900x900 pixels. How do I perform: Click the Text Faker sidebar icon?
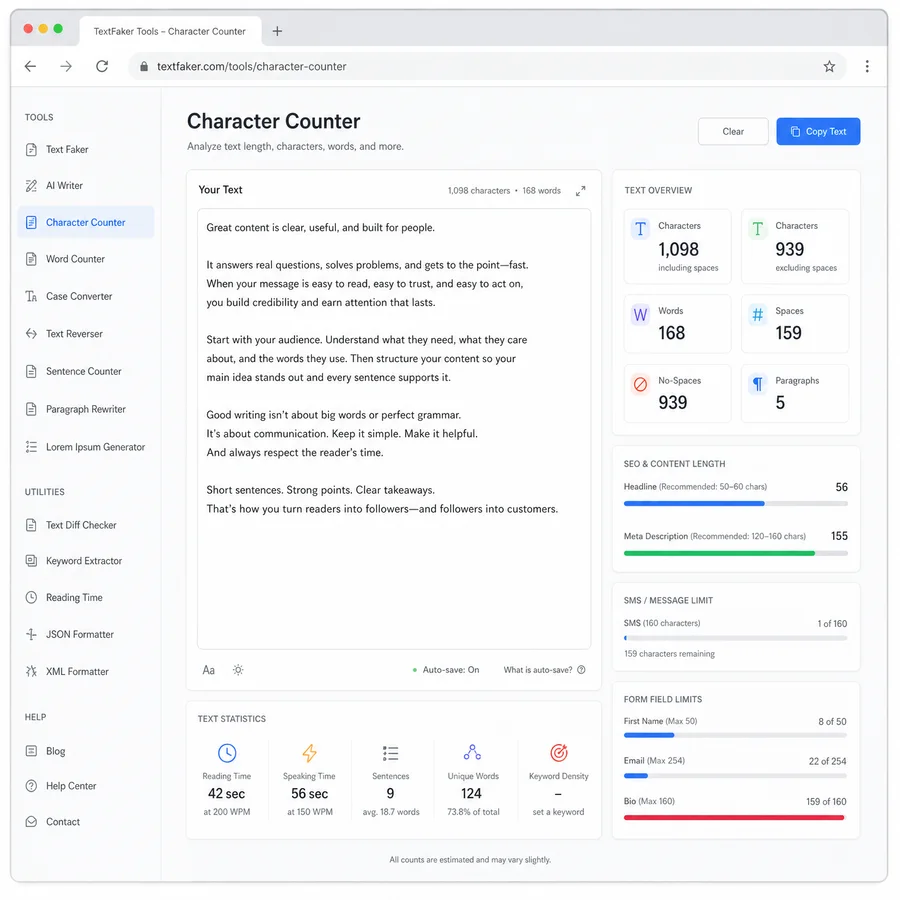coord(32,150)
